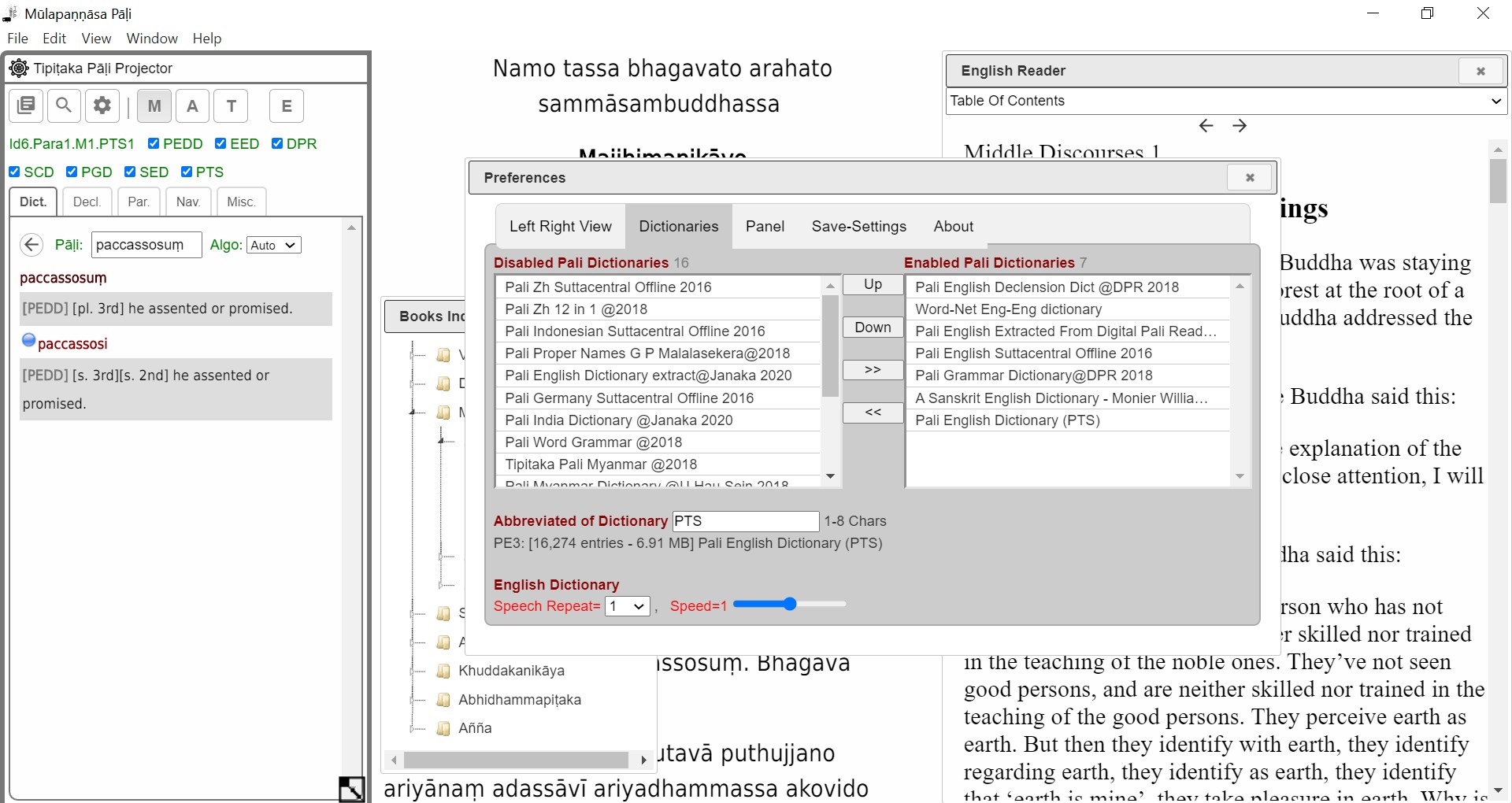Switch to the Save-Settings tab
1512x803 pixels.
coord(859,226)
